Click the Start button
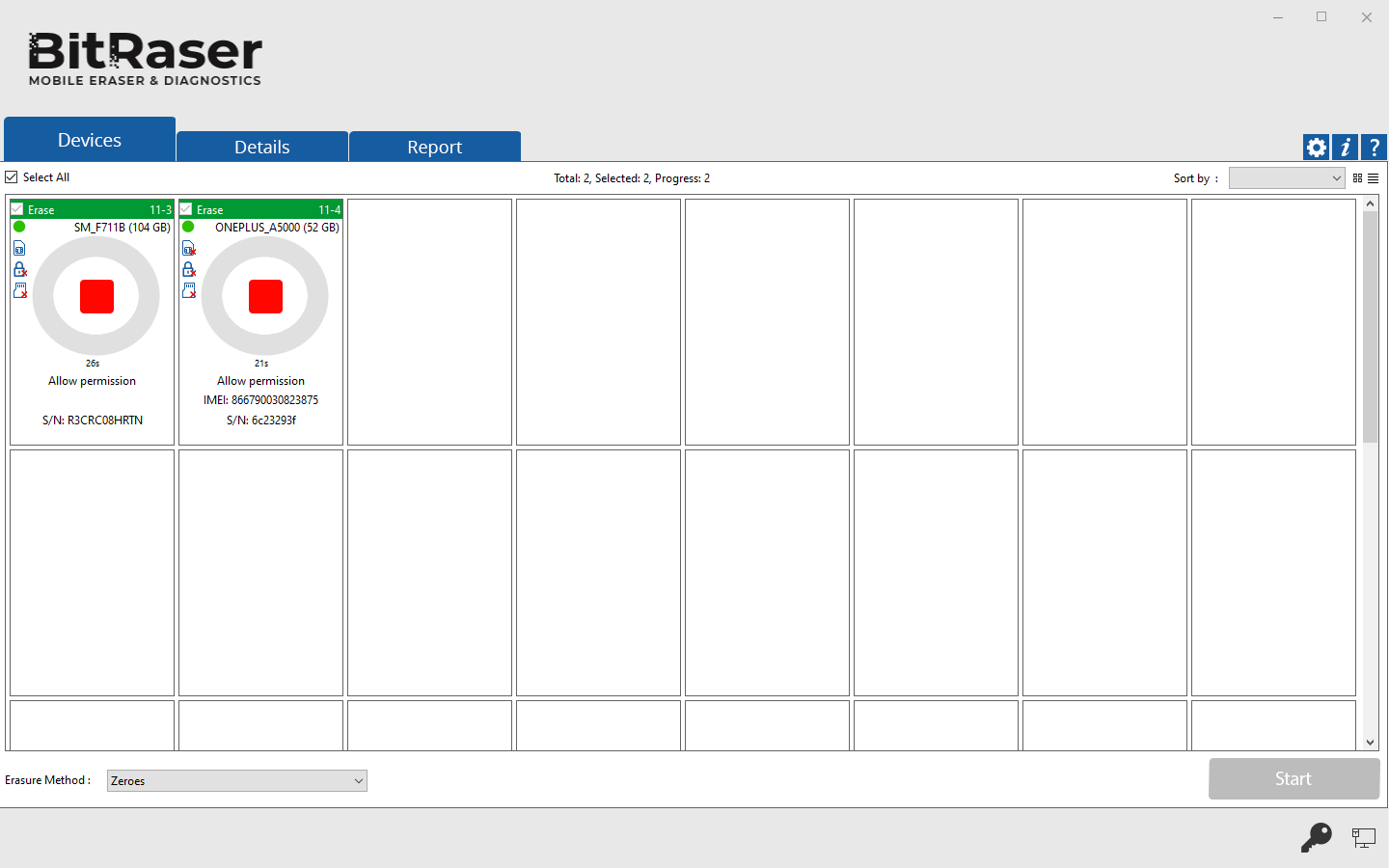 [x=1294, y=778]
